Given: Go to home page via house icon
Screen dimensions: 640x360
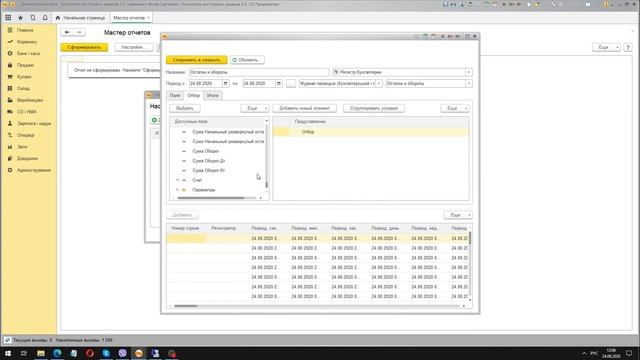Looking at the screenshot, I should (x=58, y=18).
